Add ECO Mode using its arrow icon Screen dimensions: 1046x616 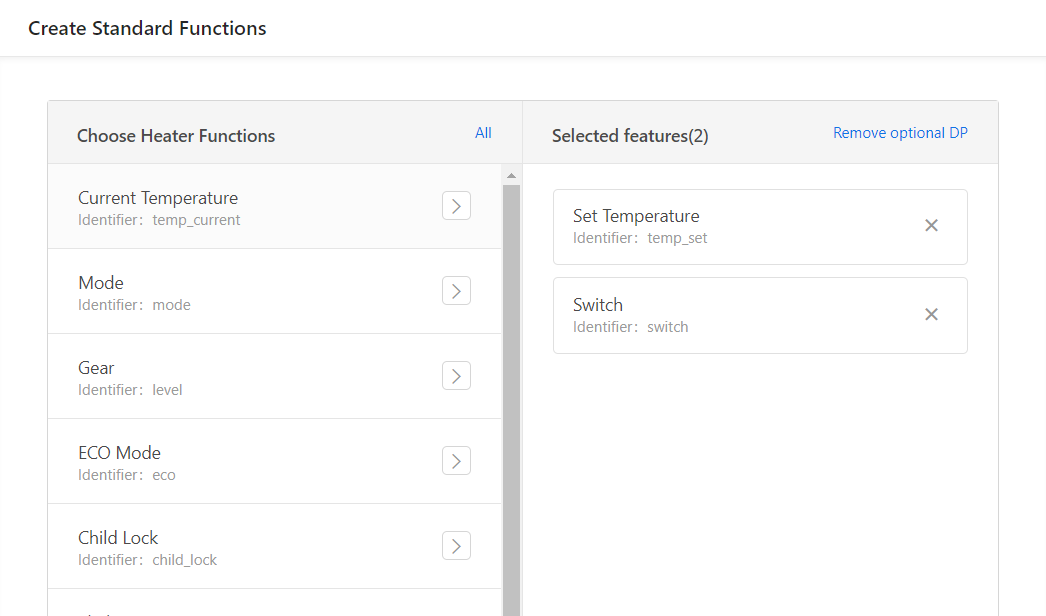point(456,461)
